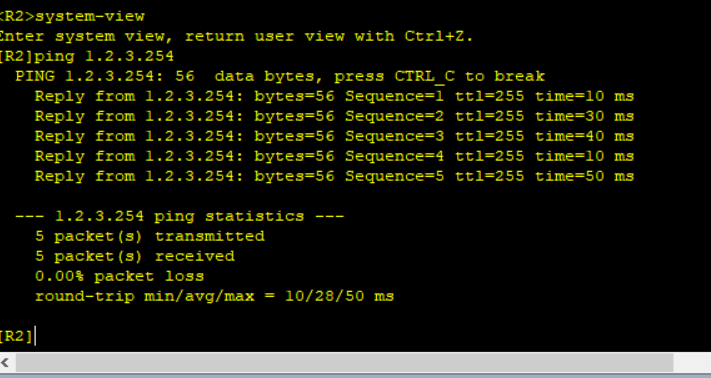Viewport: 711px width, 378px height.
Task: Click the [R2] prompt at the cursor line
Action: (16, 336)
